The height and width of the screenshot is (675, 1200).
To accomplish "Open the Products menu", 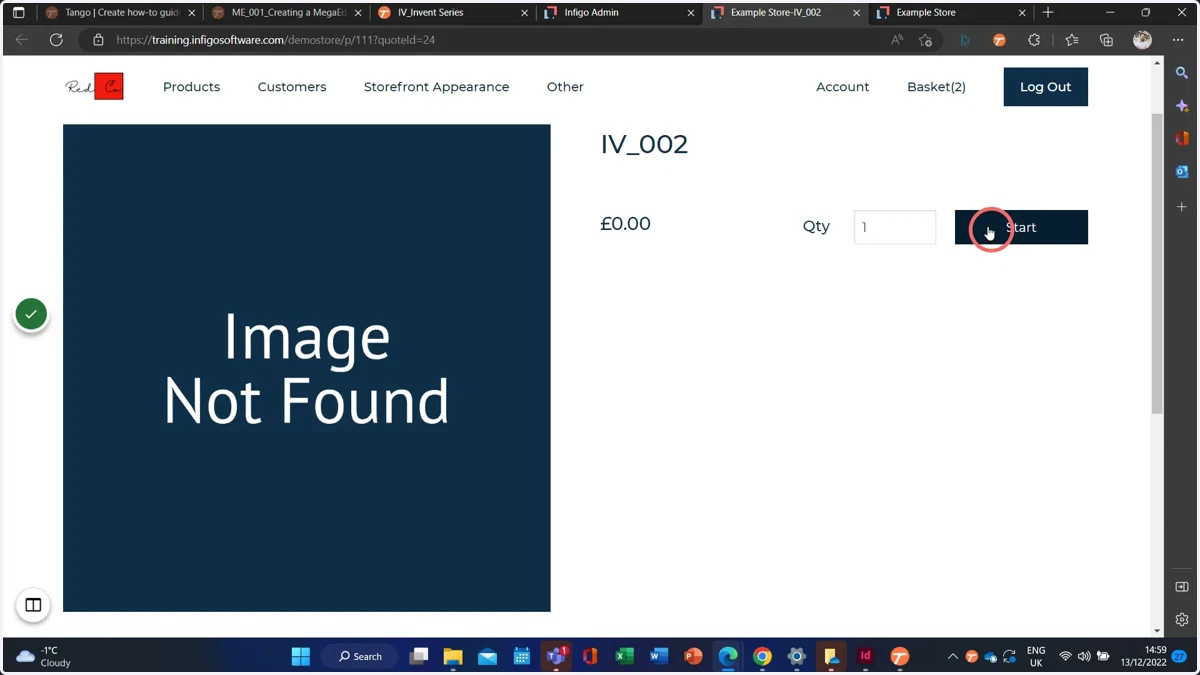I will pyautogui.click(x=191, y=87).
